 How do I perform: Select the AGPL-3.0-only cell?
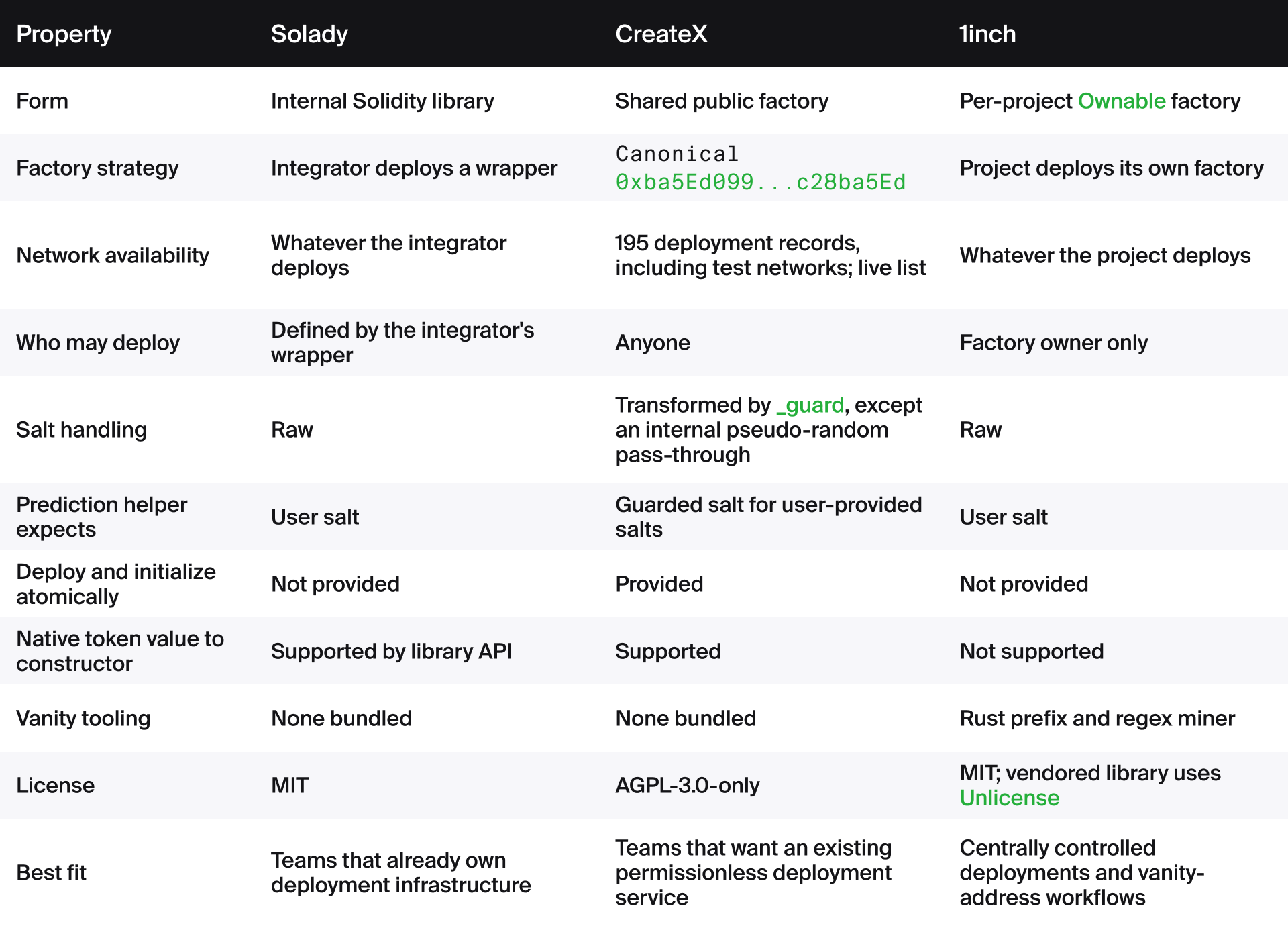[688, 785]
